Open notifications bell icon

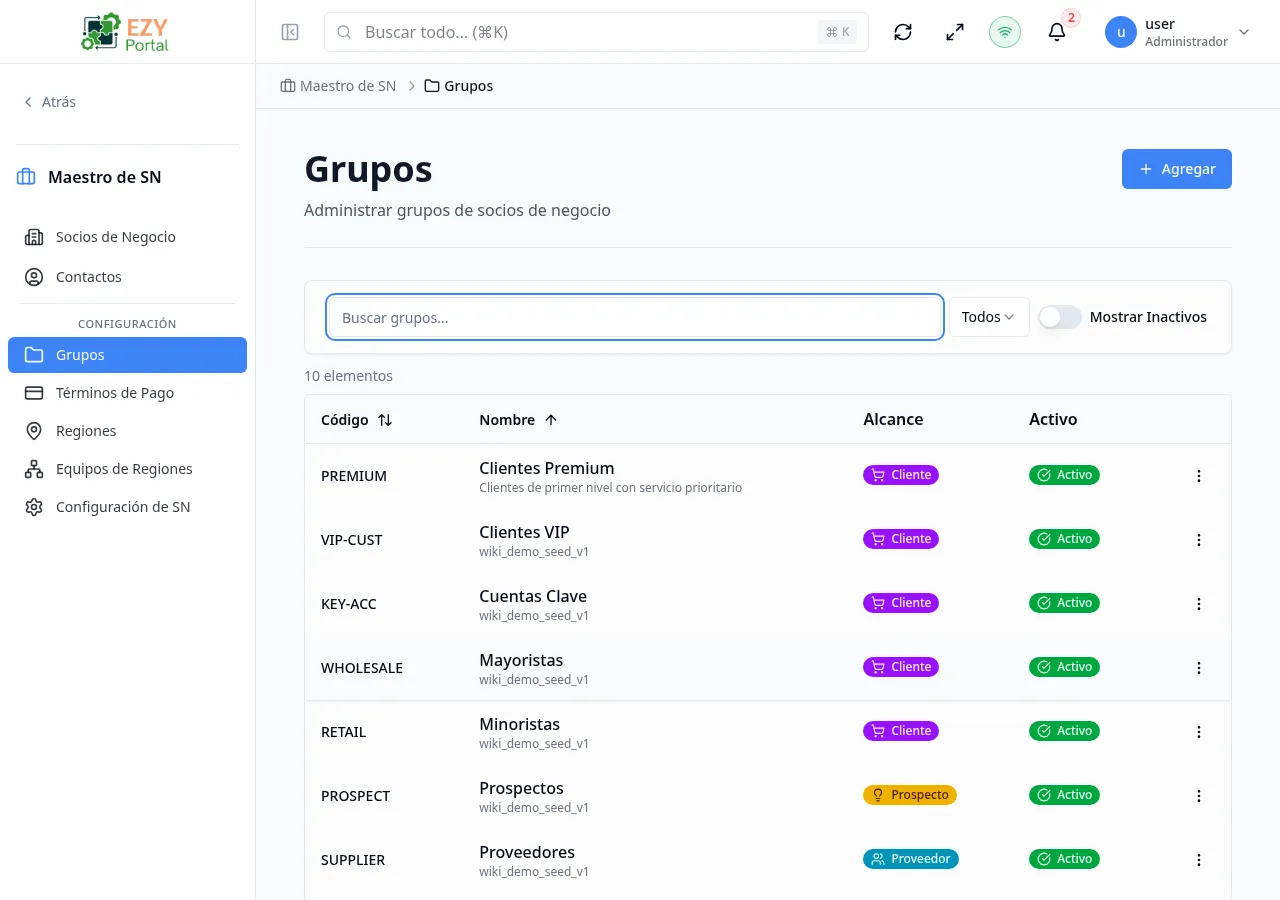(1057, 32)
